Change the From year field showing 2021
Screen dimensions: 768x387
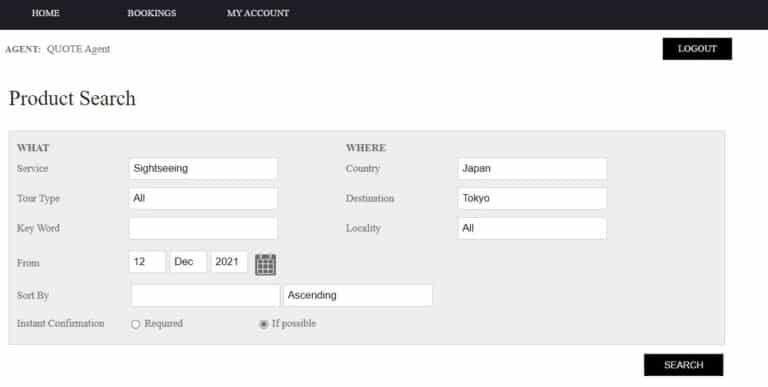click(229, 262)
